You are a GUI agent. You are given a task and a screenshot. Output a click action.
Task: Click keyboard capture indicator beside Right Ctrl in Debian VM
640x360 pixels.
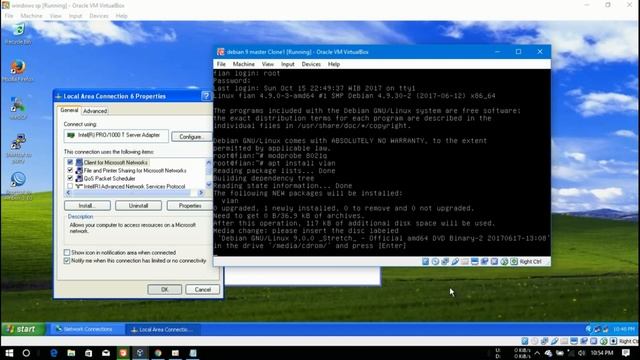[x=514, y=262]
